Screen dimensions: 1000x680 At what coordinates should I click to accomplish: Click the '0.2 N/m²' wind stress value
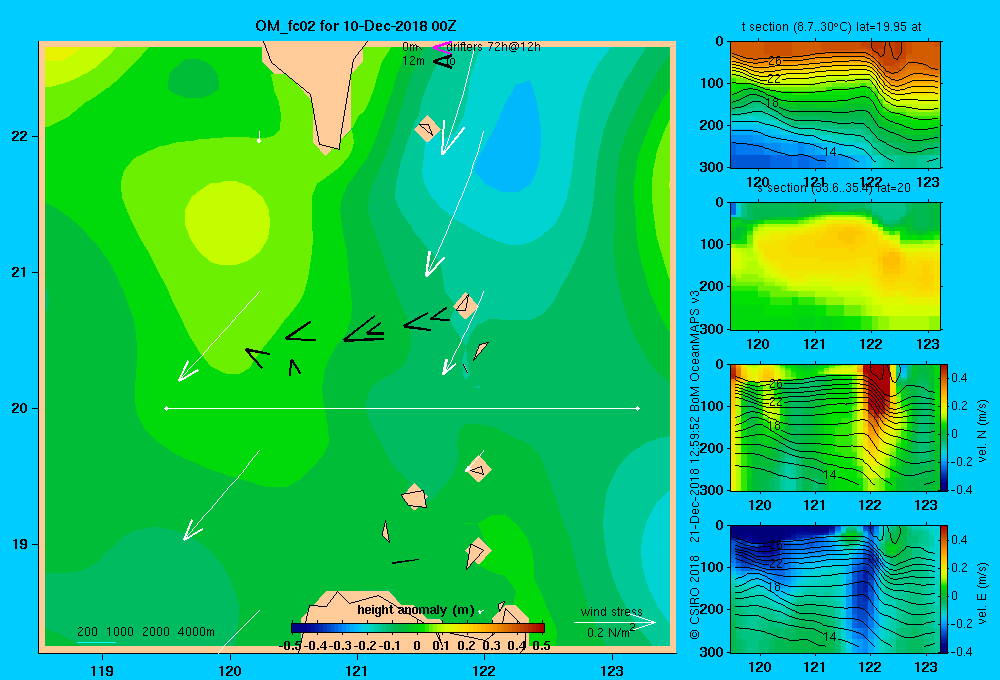coord(610,632)
